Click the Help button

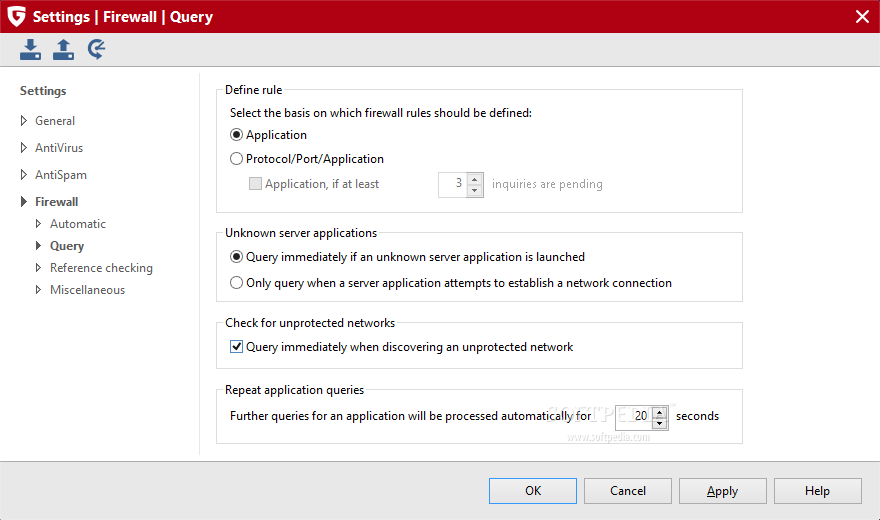(x=818, y=491)
